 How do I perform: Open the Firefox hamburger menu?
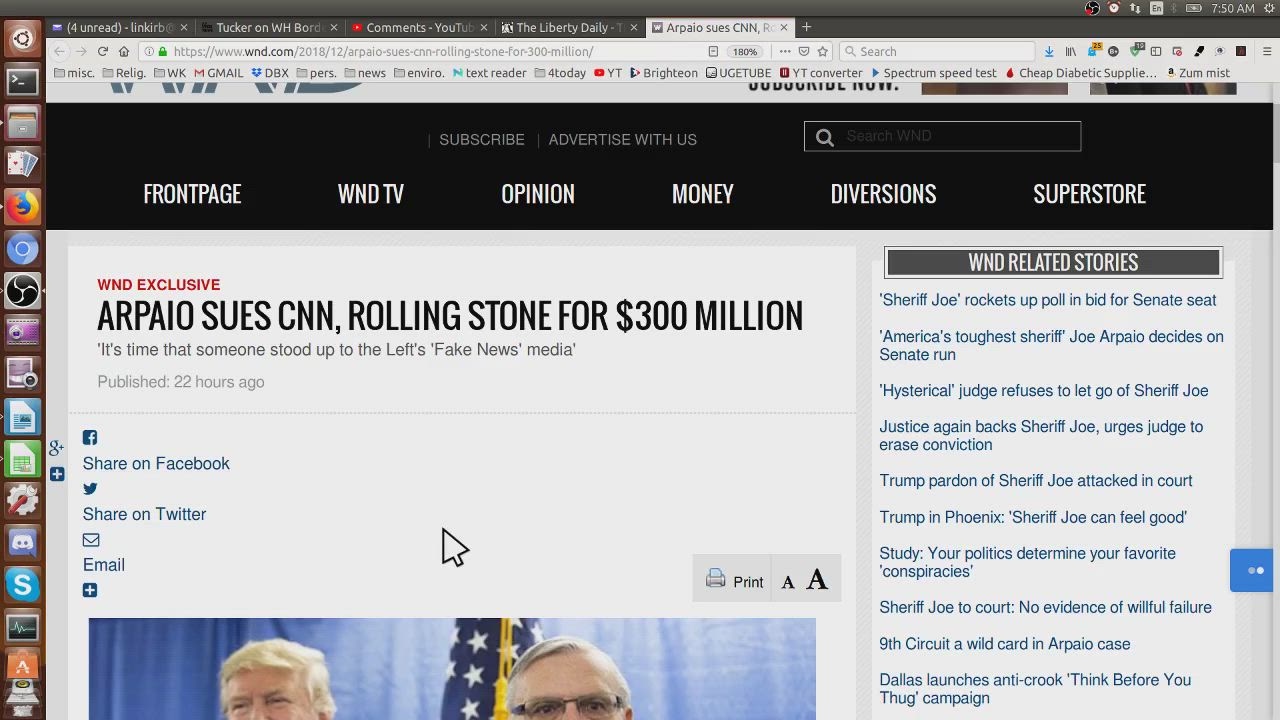tap(1266, 51)
